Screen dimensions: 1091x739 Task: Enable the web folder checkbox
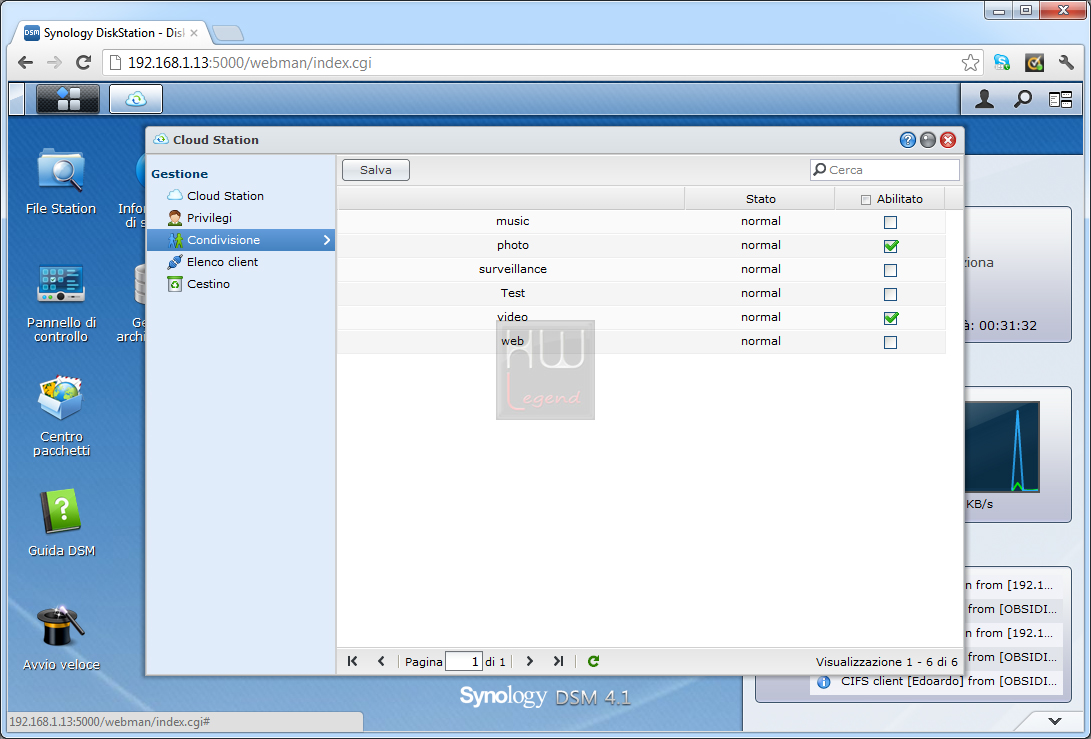890,342
